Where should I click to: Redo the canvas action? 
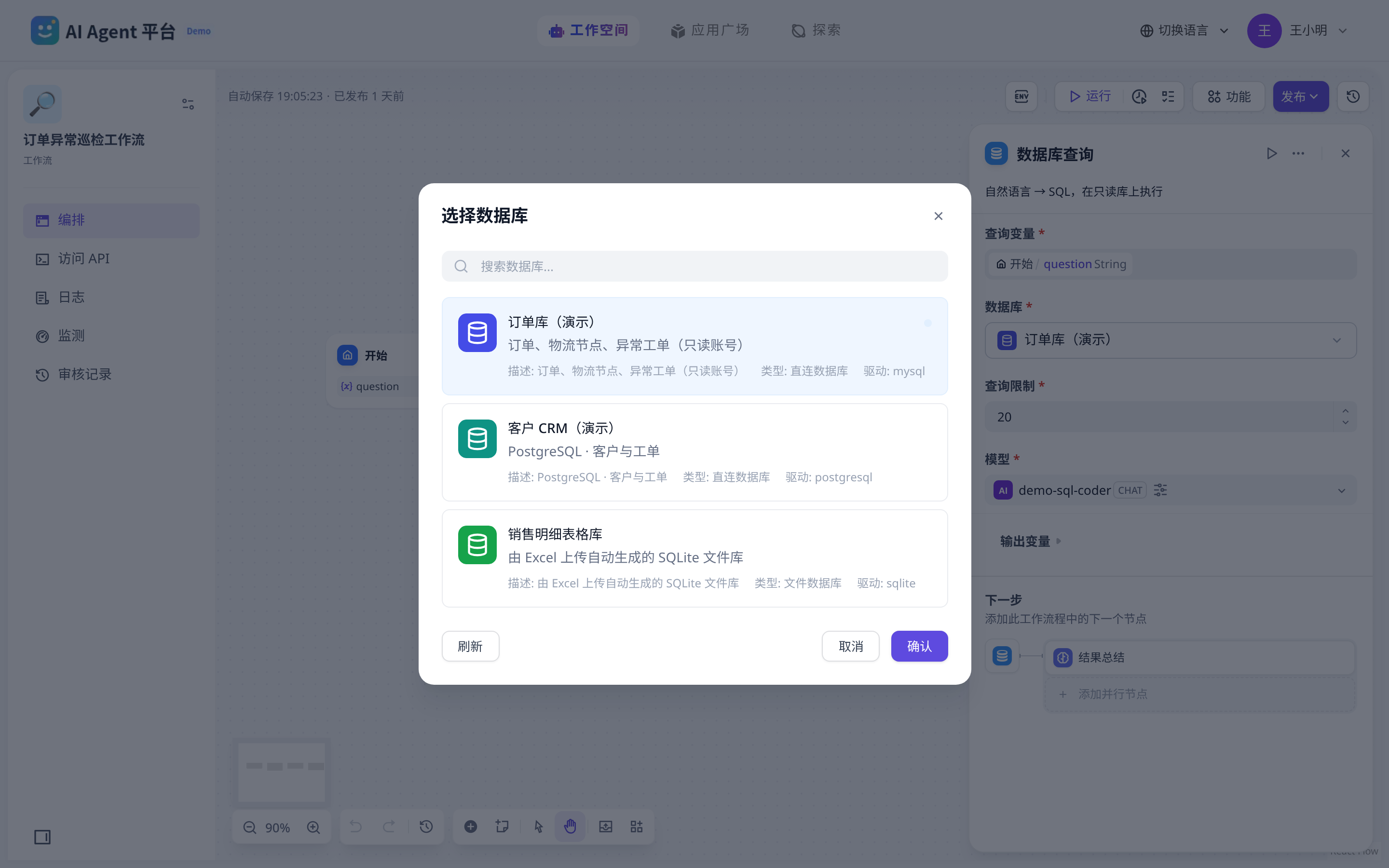[389, 827]
